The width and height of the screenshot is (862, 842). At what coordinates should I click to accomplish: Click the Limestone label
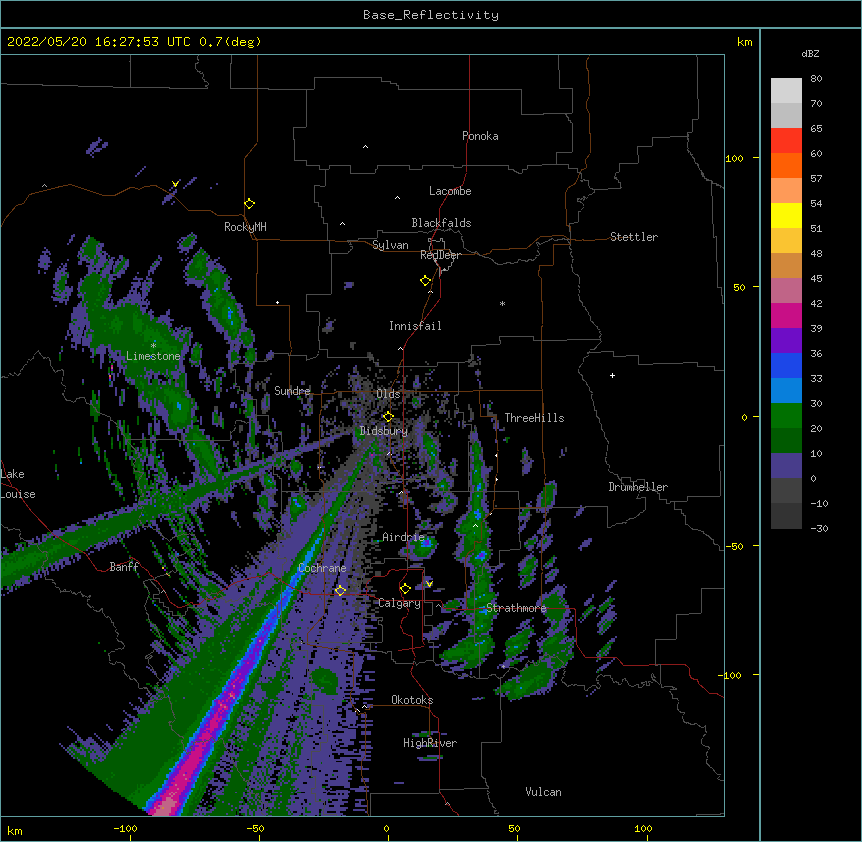pos(153,356)
